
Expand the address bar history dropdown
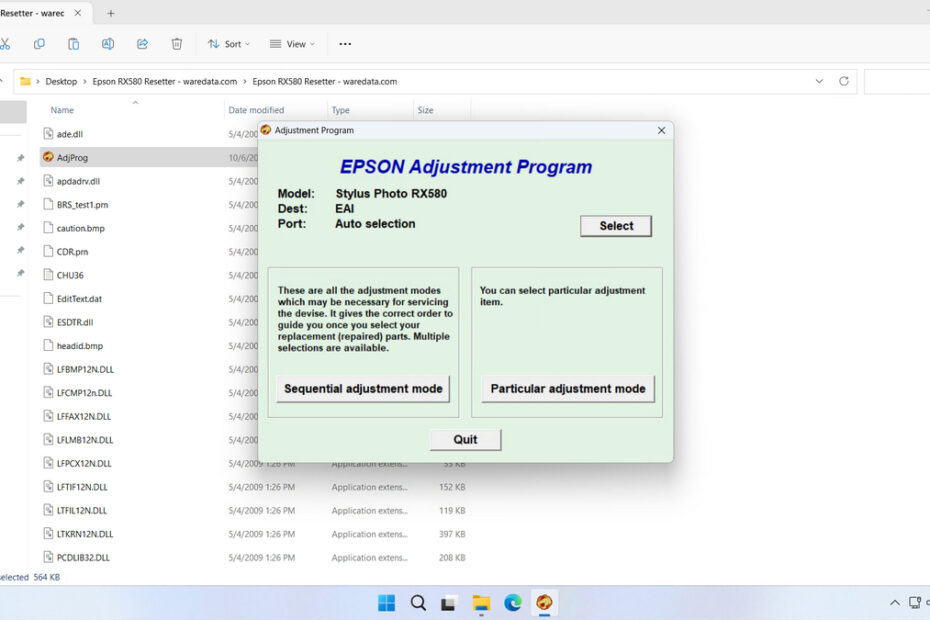(819, 81)
